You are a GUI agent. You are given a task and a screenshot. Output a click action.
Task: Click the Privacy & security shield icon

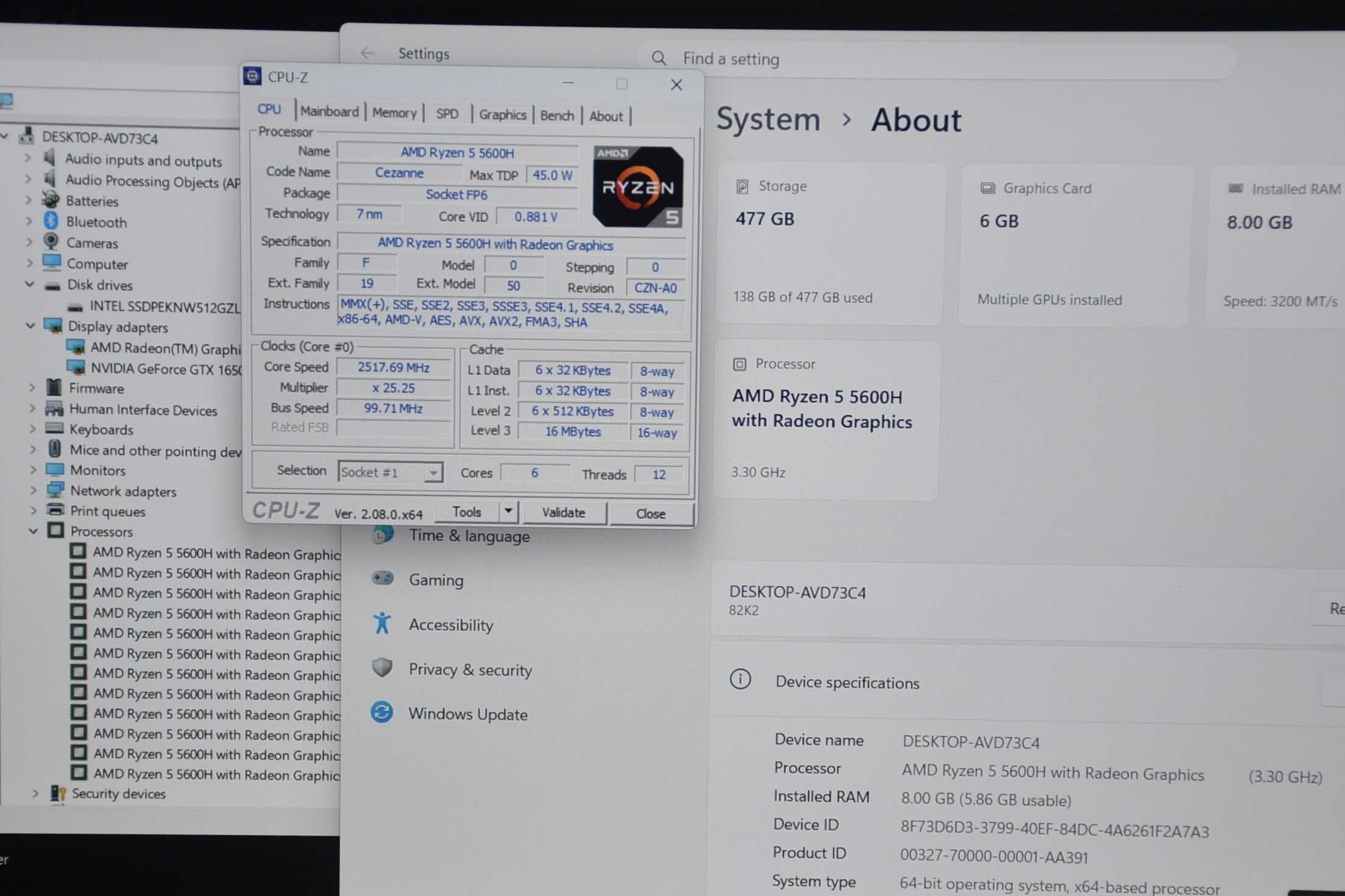382,668
